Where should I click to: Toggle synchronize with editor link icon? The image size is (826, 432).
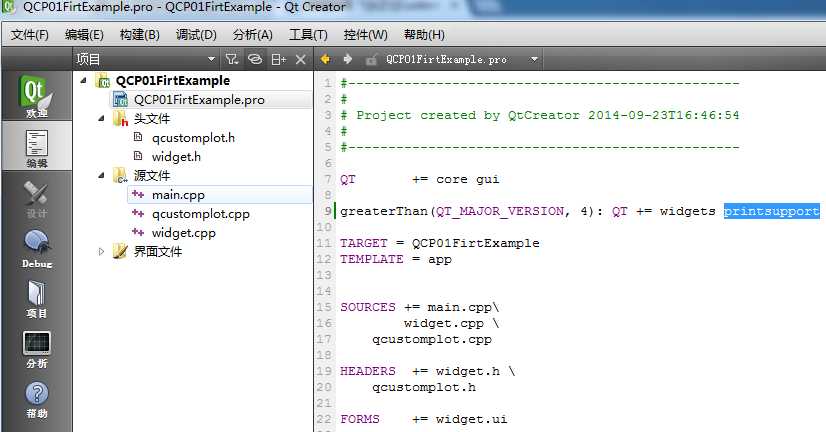[255, 59]
